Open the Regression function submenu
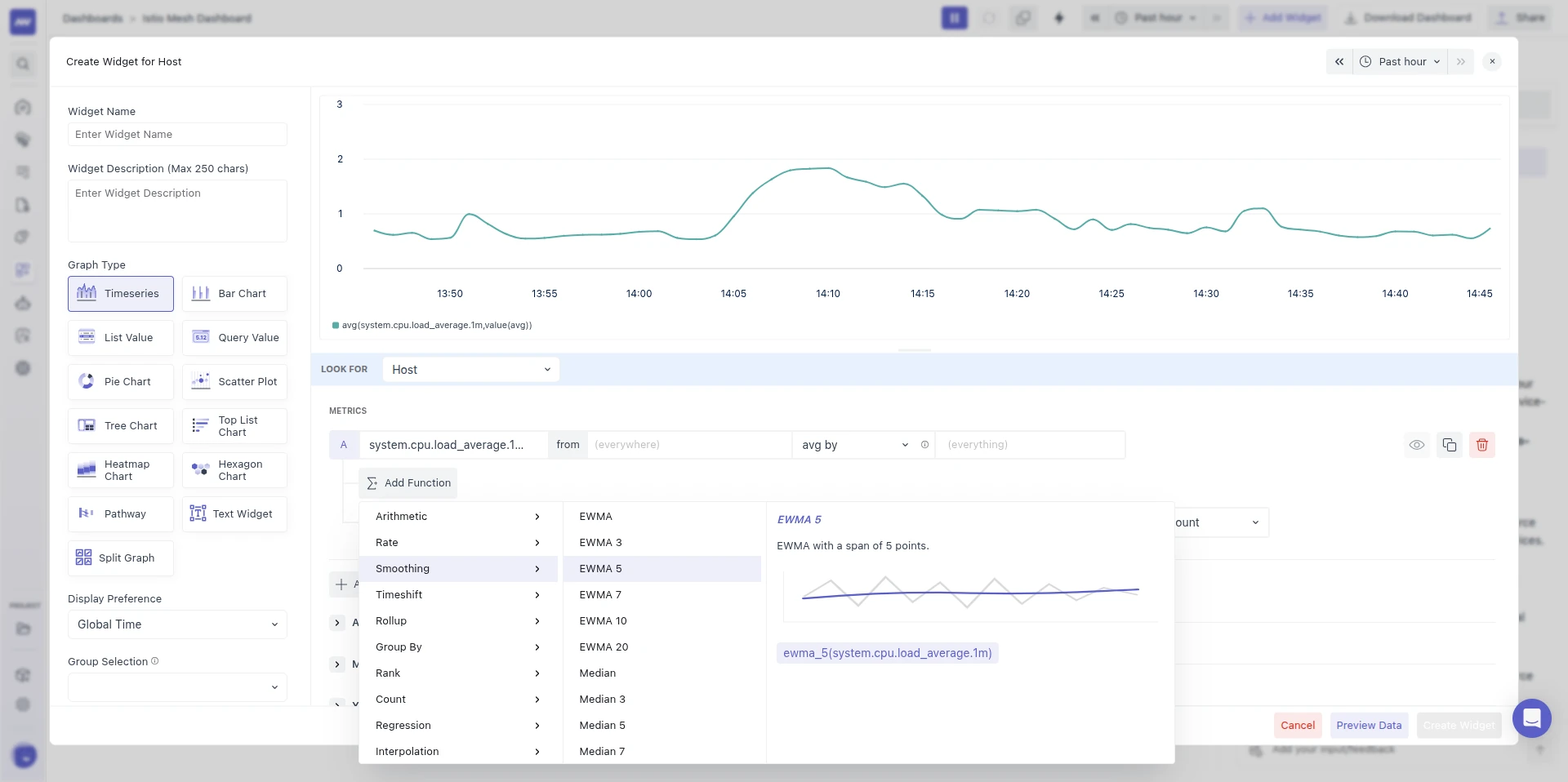Image resolution: width=1568 pixels, height=782 pixels. pyautogui.click(x=459, y=726)
